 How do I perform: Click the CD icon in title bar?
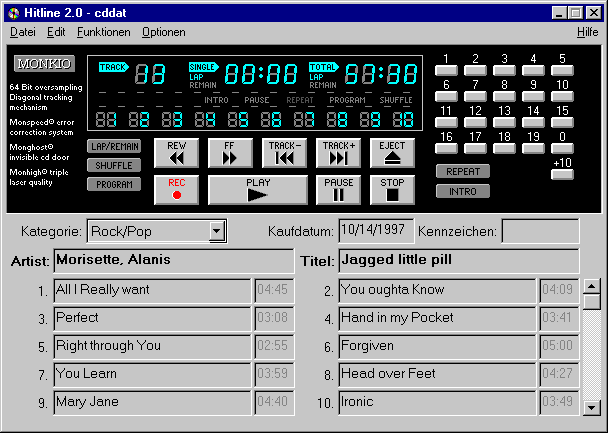pyautogui.click(x=14, y=14)
